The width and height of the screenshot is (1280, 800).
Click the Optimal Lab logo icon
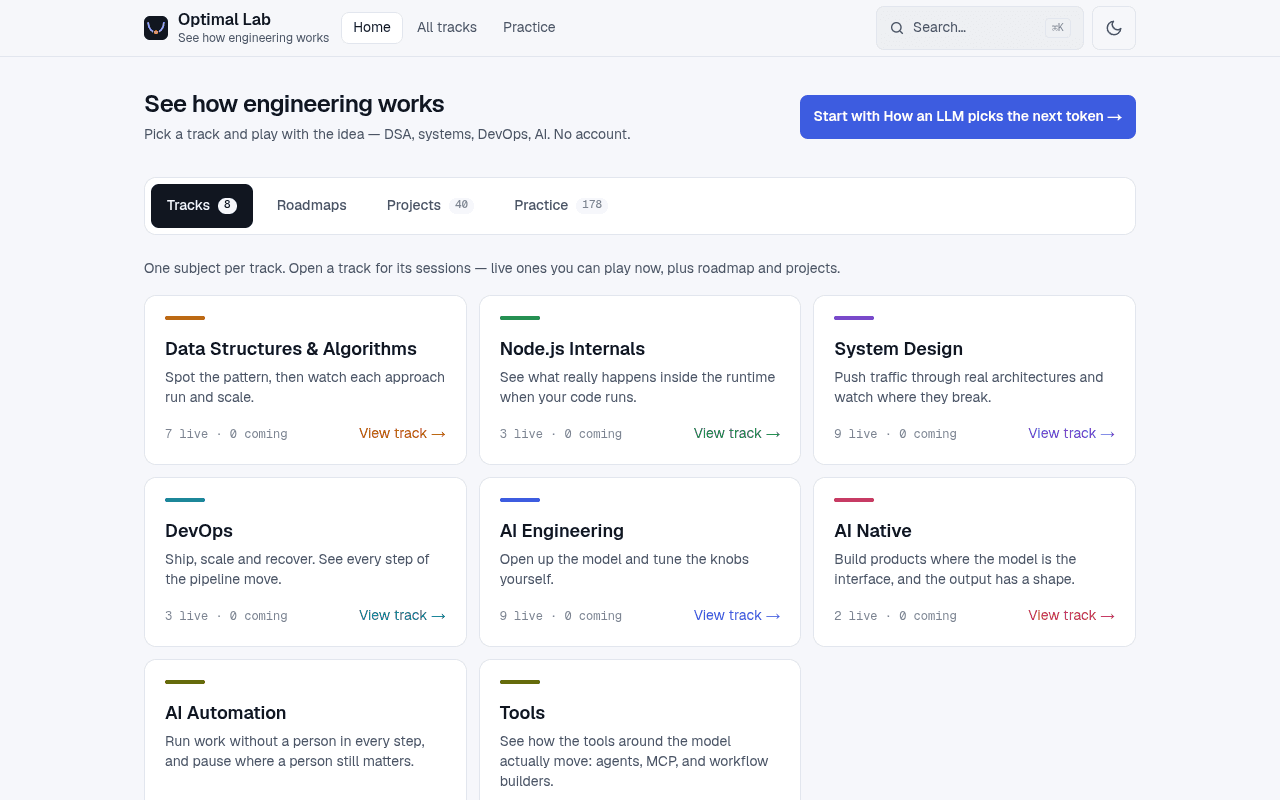156,28
